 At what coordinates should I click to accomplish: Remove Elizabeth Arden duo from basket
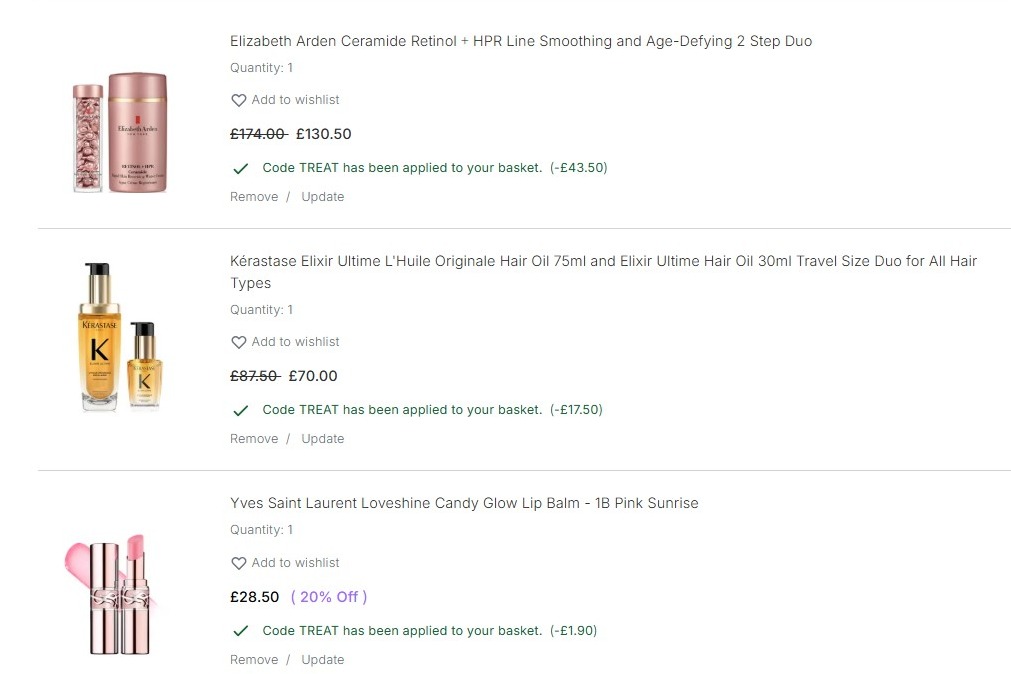[x=254, y=197]
